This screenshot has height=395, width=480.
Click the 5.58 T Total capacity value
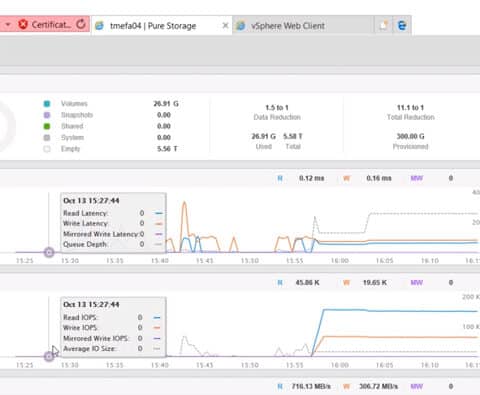(293, 136)
